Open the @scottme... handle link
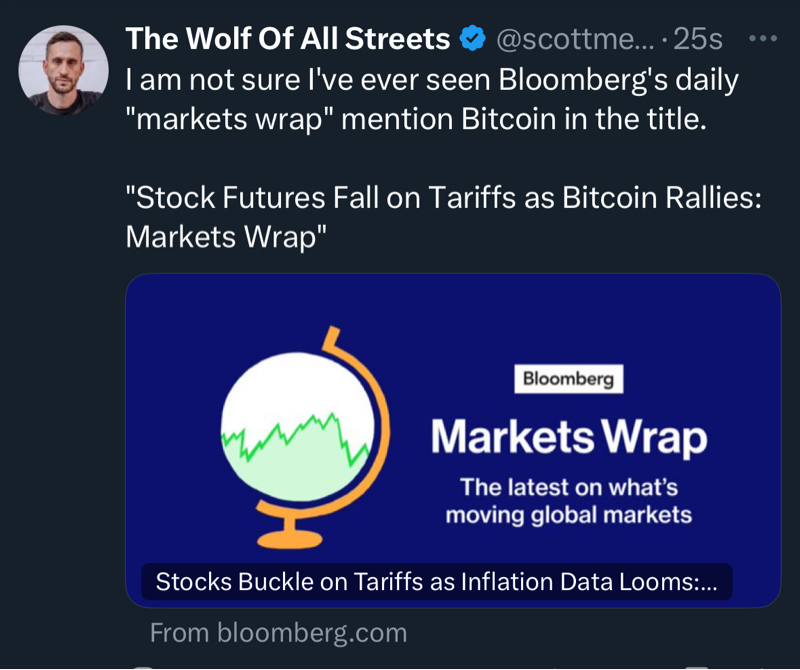Viewport: 800px width, 670px height. (576, 39)
